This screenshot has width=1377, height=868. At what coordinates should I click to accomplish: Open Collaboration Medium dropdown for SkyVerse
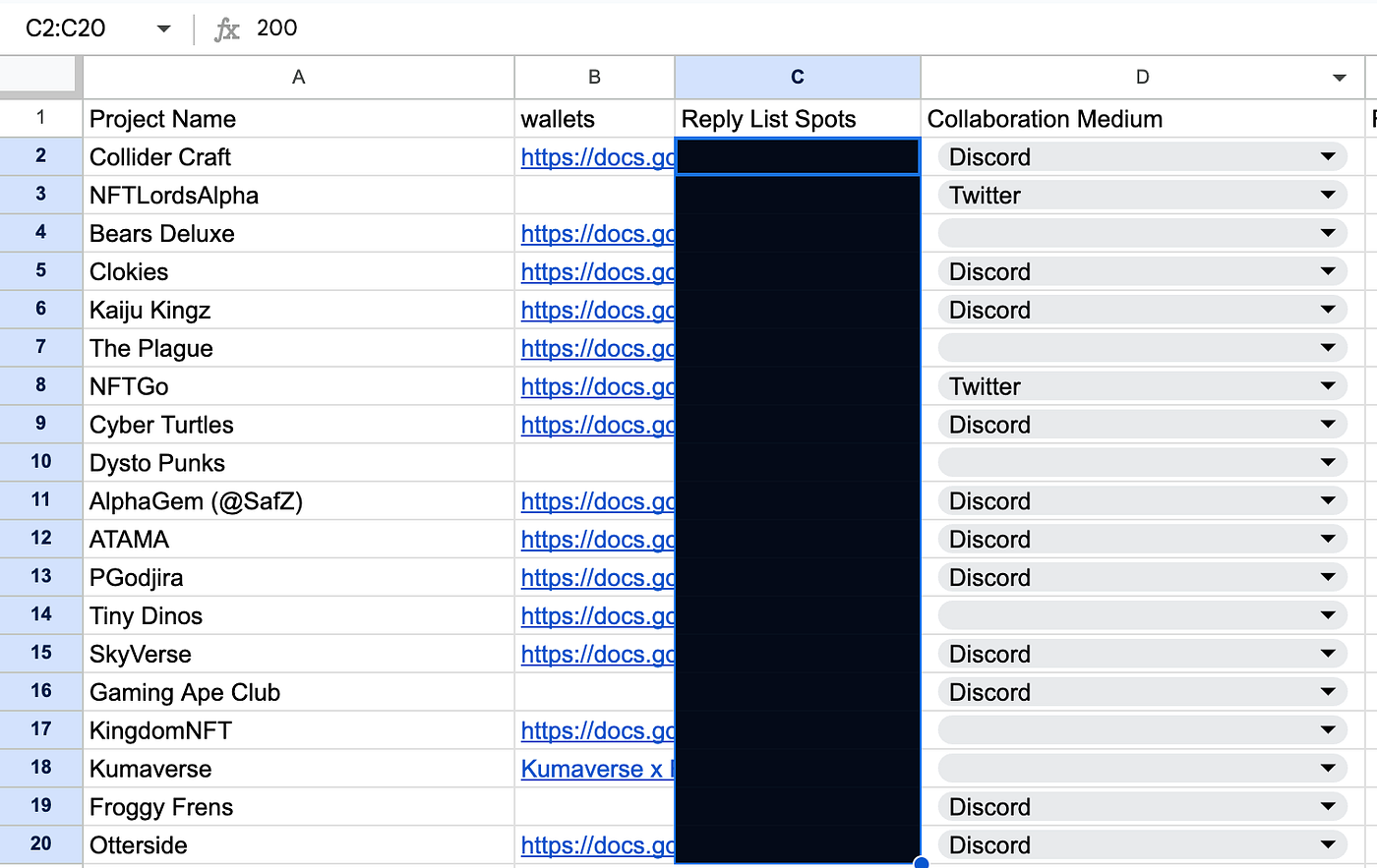tap(1328, 654)
